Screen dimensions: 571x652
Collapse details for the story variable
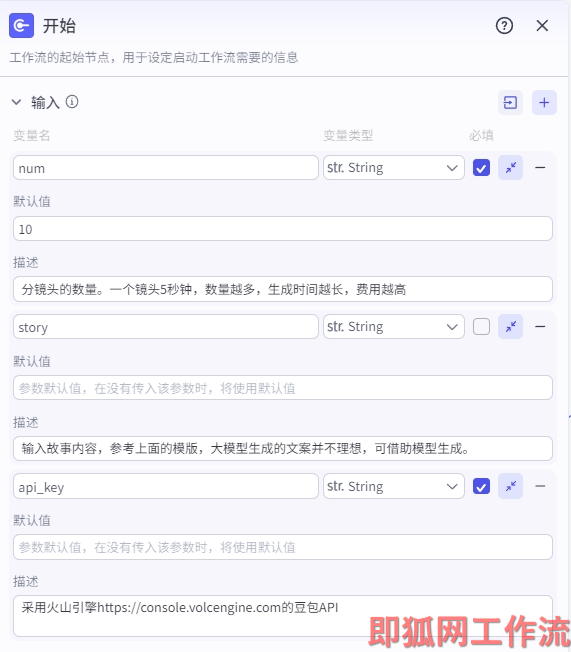(510, 327)
